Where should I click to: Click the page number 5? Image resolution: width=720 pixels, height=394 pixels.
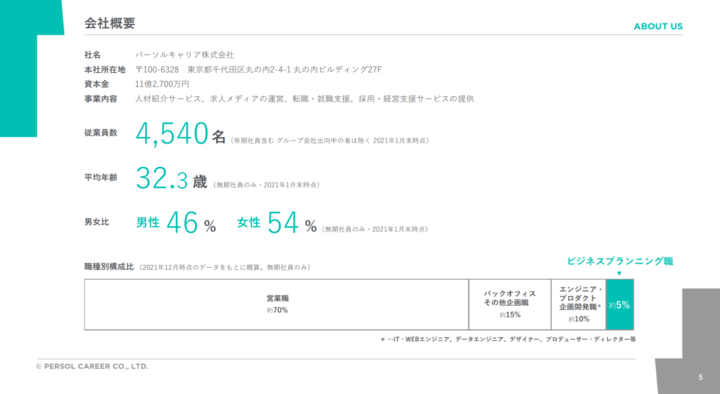700,377
